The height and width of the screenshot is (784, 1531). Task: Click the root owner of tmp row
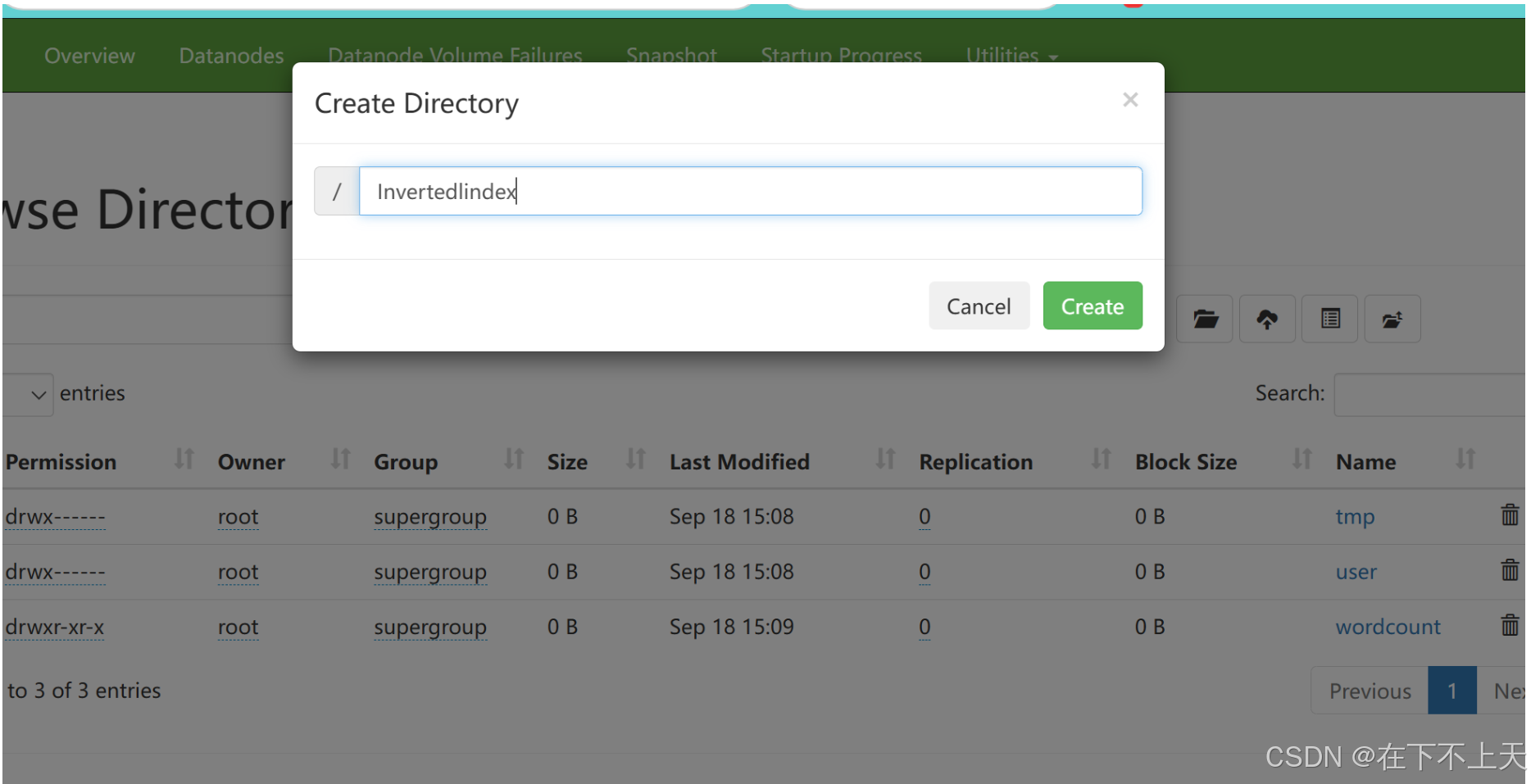238,517
